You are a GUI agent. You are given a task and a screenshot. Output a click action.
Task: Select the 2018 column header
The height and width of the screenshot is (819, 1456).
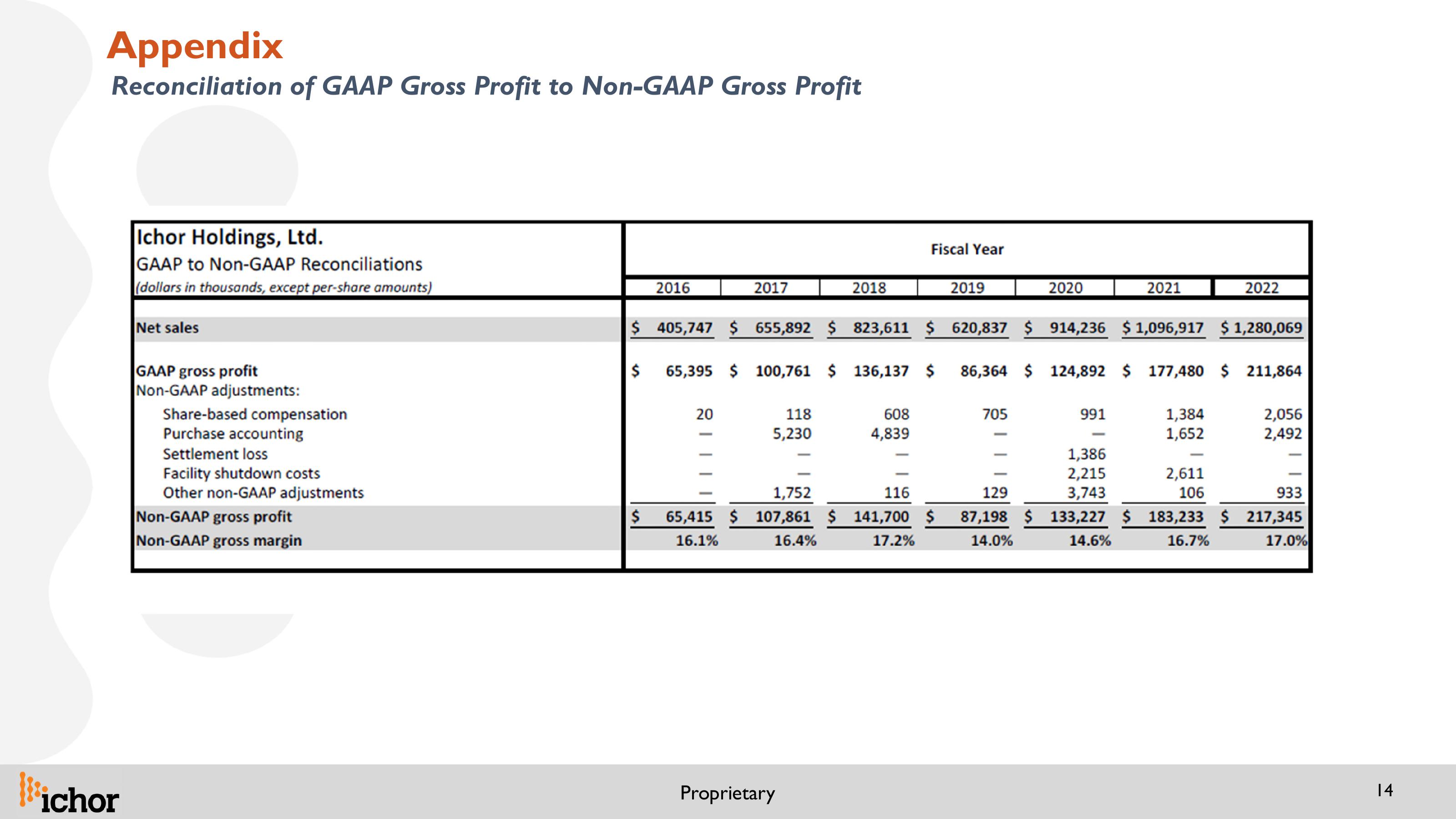coord(869,288)
